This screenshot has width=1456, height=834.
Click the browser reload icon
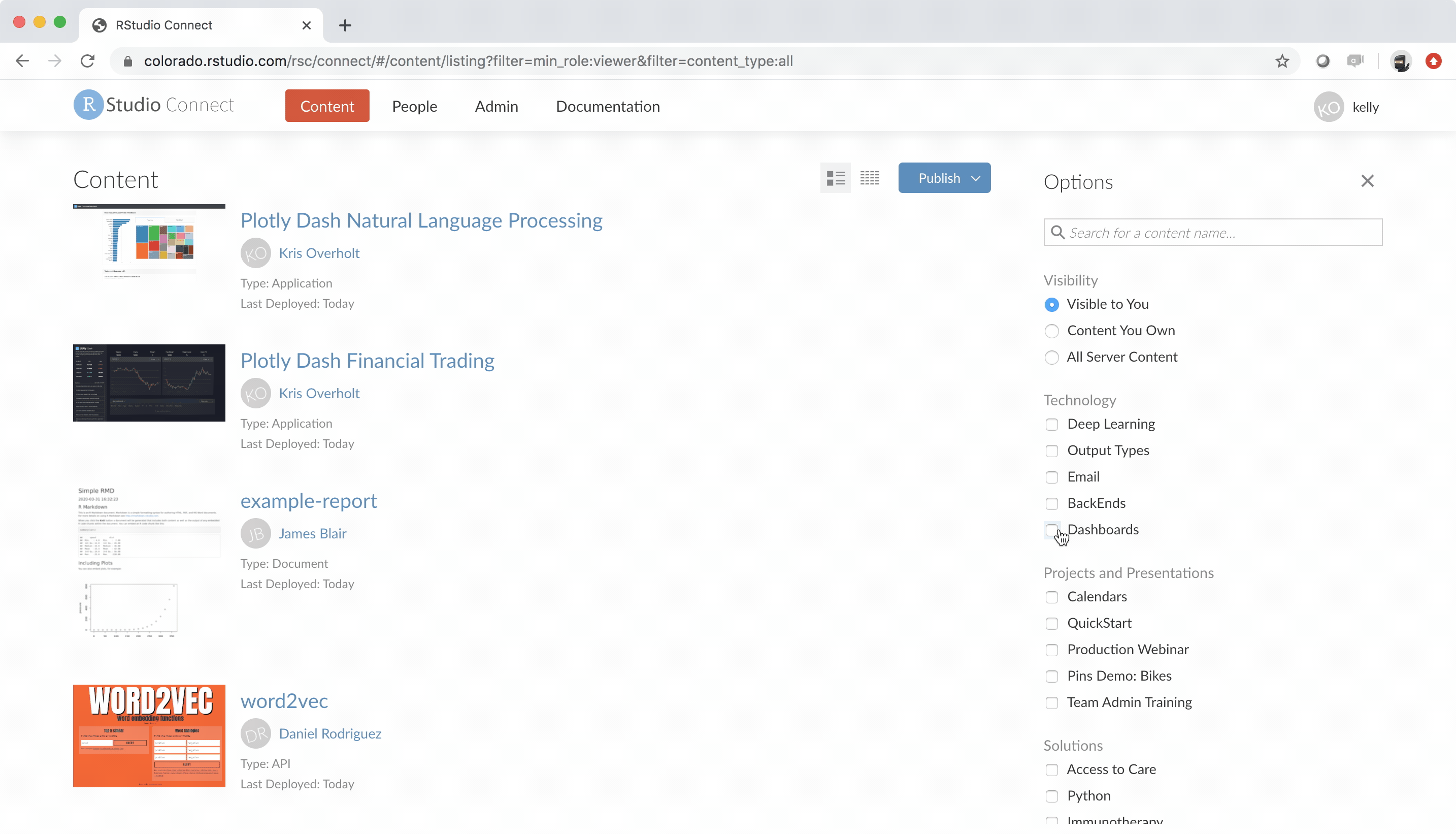click(87, 61)
